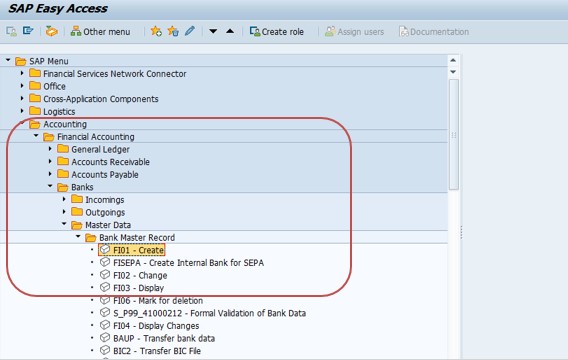Click the FI04 transaction cube icon
568x360 pixels.
tap(105, 325)
